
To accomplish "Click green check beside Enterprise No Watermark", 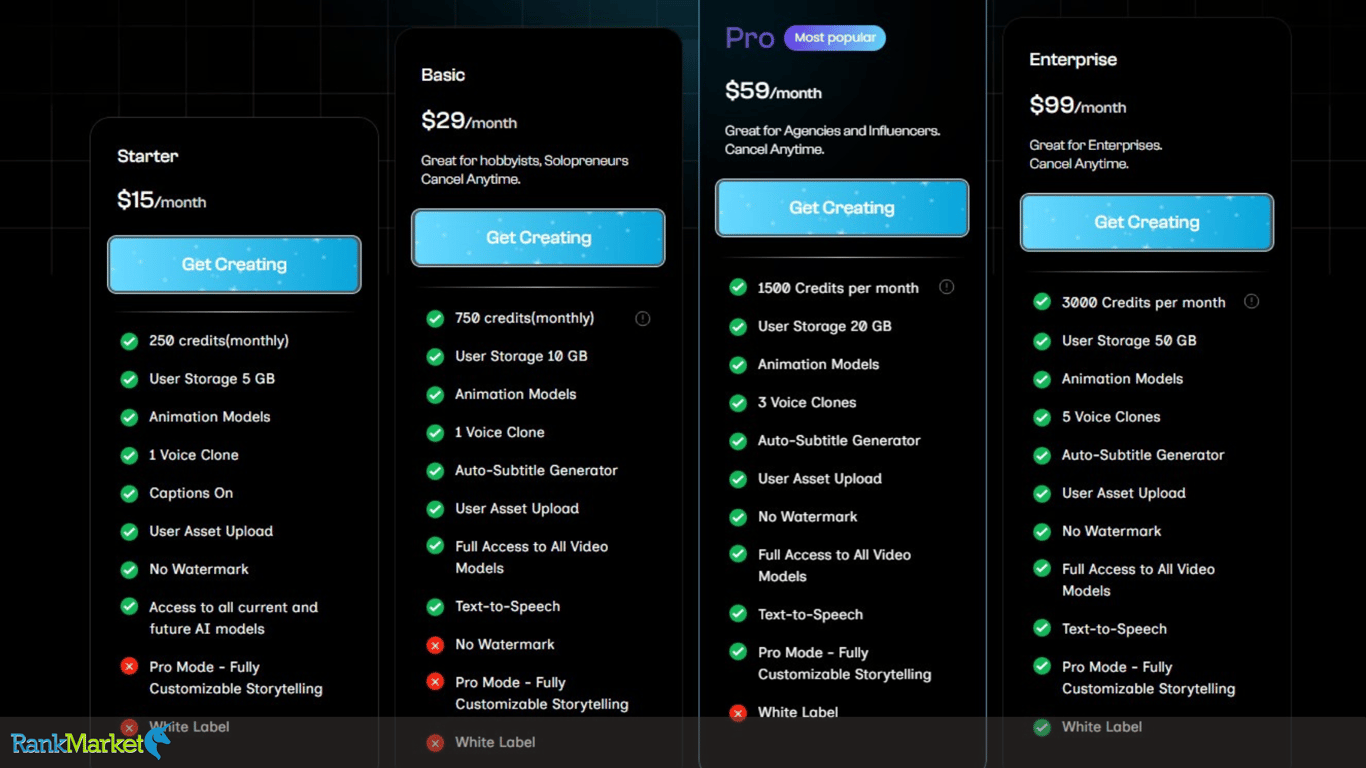I will coord(1042,531).
